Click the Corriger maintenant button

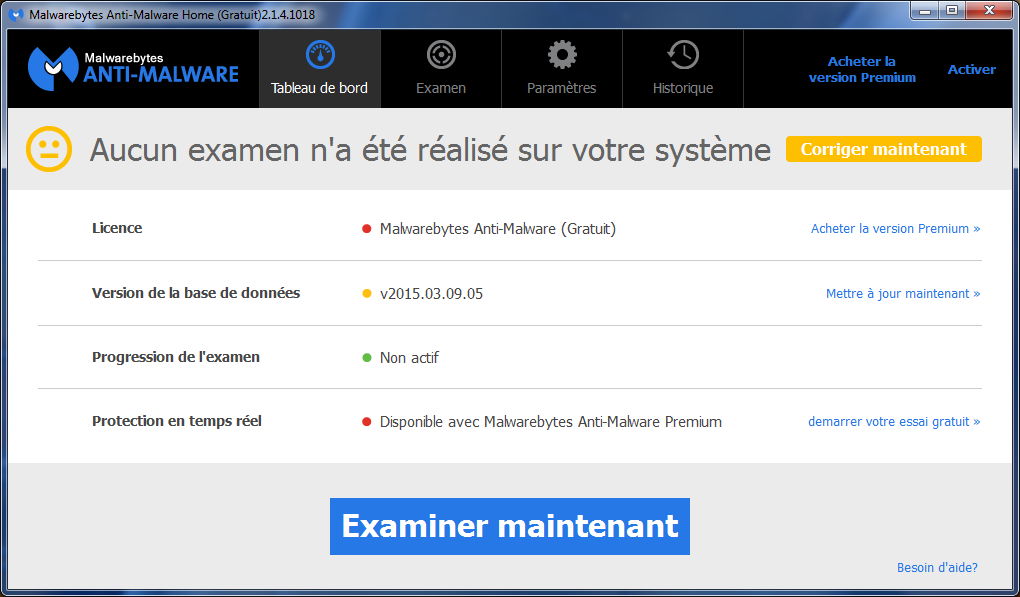[x=883, y=148]
